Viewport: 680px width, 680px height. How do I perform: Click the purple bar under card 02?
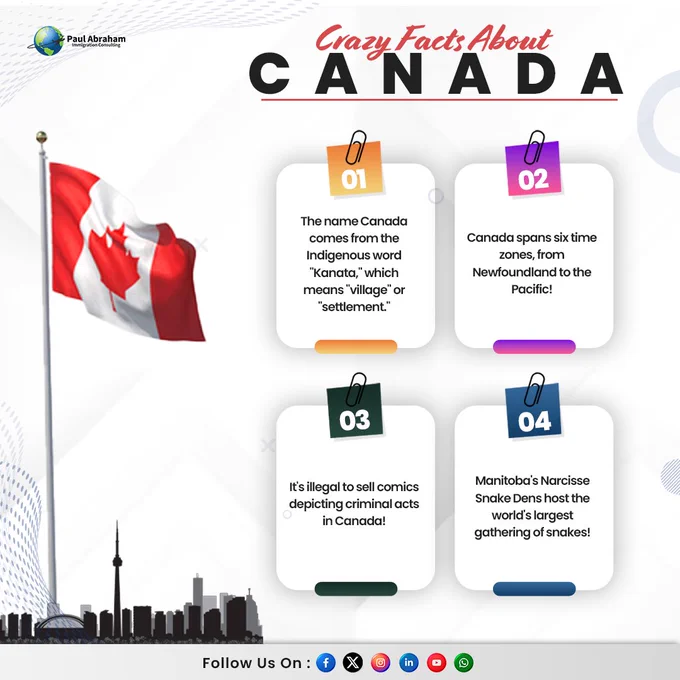[534, 347]
